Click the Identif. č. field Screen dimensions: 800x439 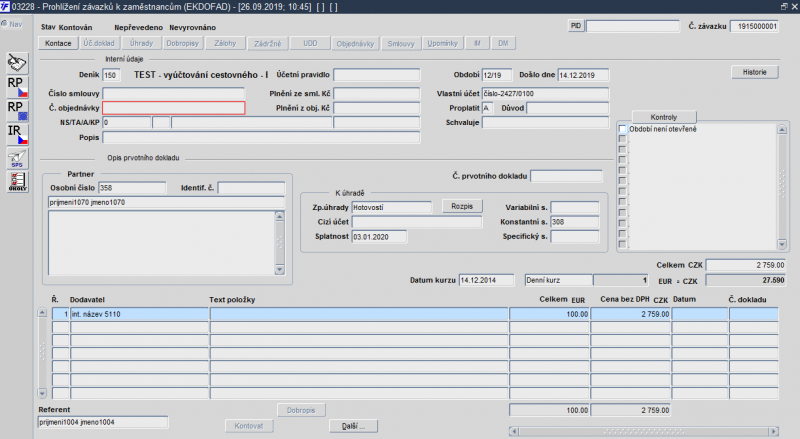tap(251, 188)
